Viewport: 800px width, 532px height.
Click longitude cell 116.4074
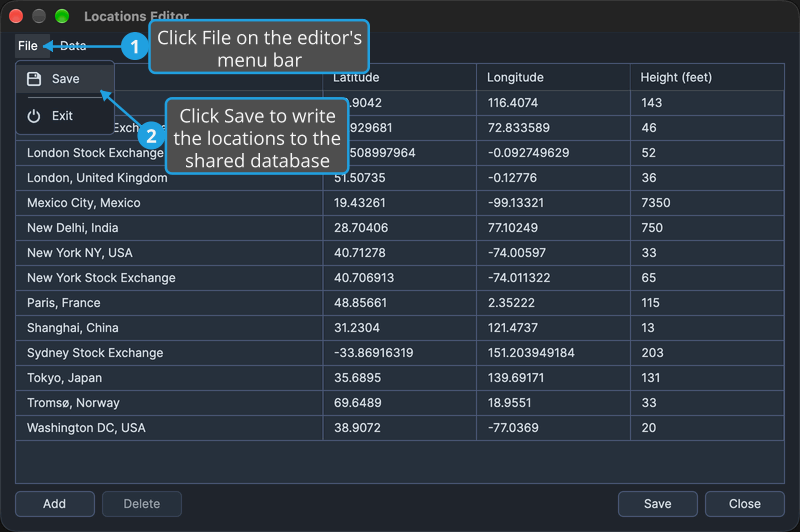pyautogui.click(x=554, y=103)
